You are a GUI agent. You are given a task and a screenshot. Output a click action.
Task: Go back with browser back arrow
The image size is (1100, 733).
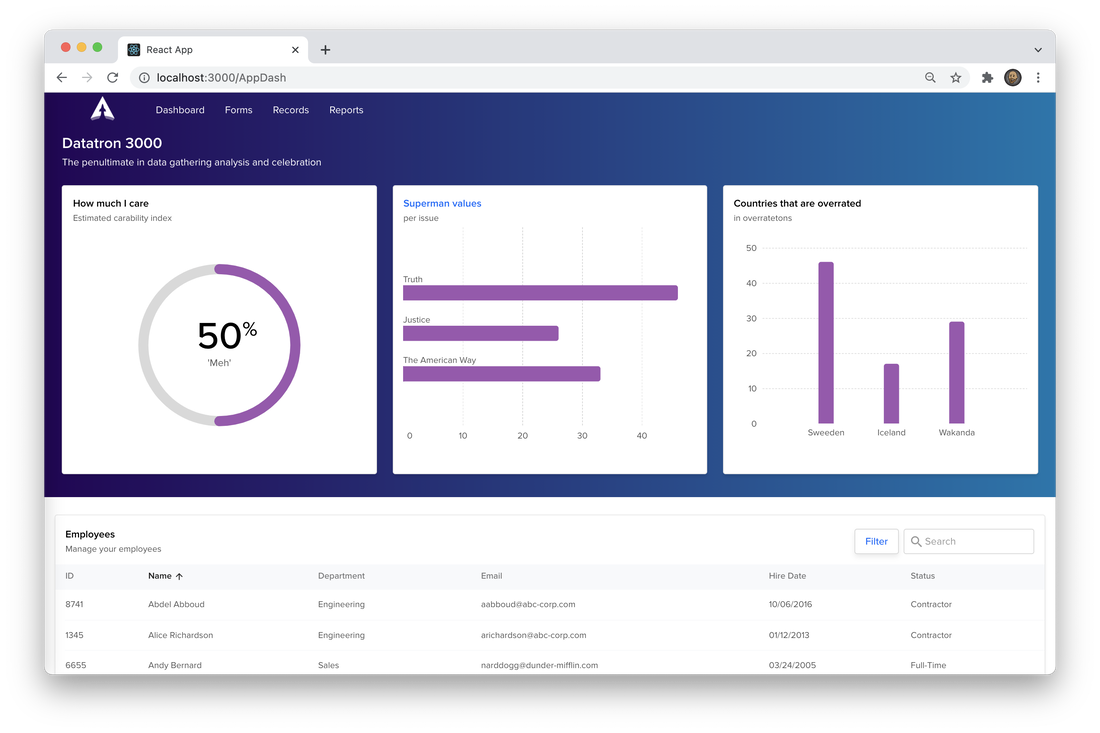coord(62,78)
